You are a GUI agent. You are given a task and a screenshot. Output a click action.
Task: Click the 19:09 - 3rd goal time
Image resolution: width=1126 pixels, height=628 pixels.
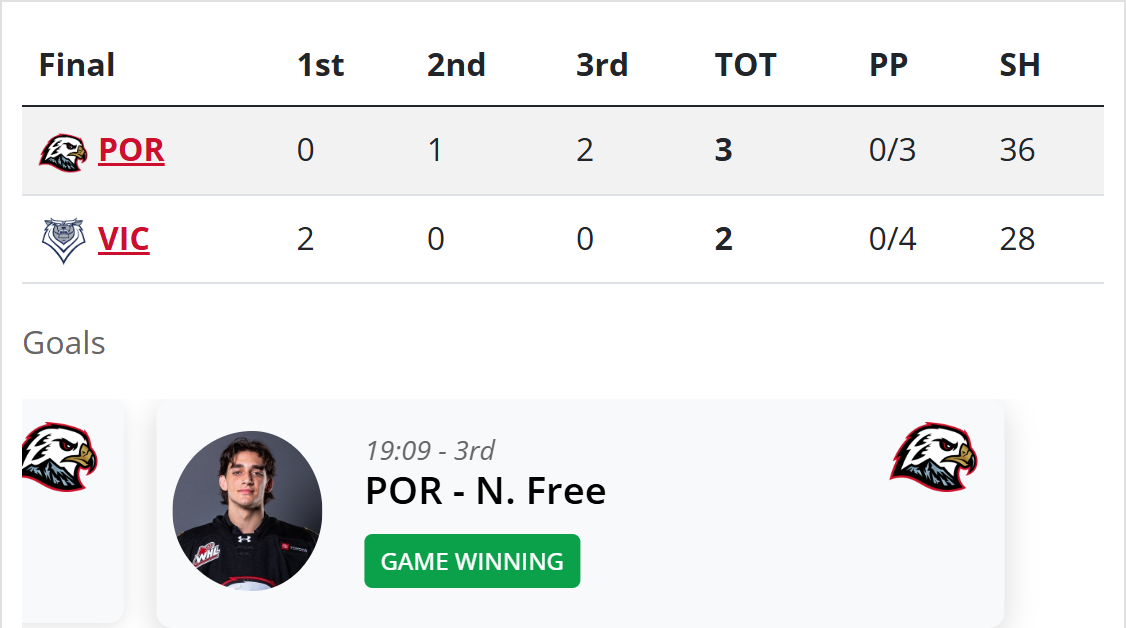click(x=430, y=450)
